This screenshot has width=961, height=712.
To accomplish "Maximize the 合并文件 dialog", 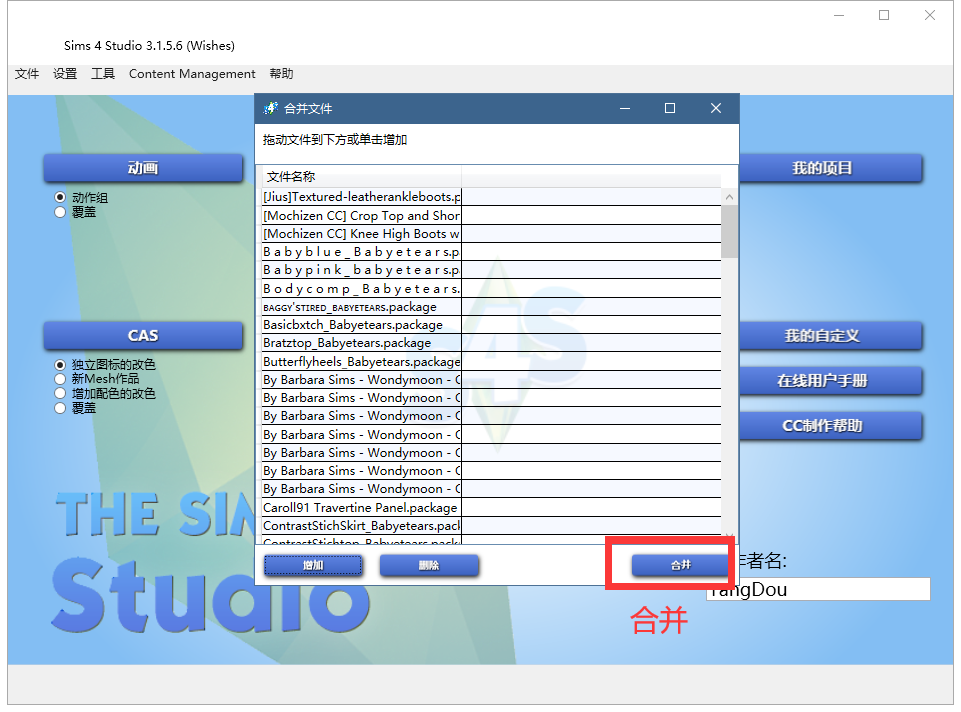I will tap(670, 108).
